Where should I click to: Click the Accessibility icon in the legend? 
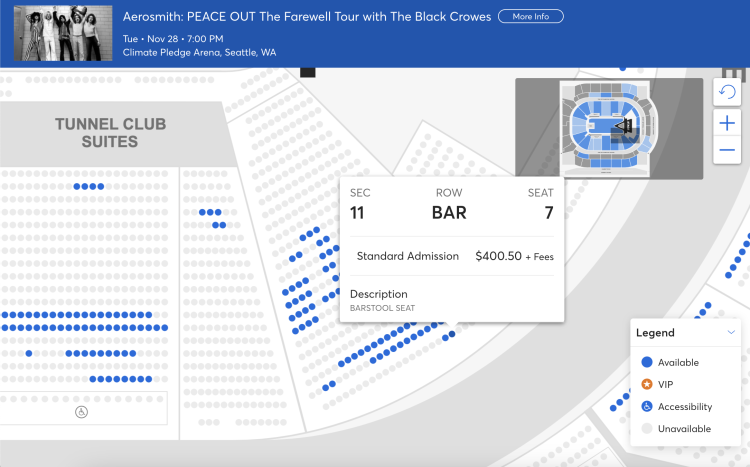click(646, 407)
